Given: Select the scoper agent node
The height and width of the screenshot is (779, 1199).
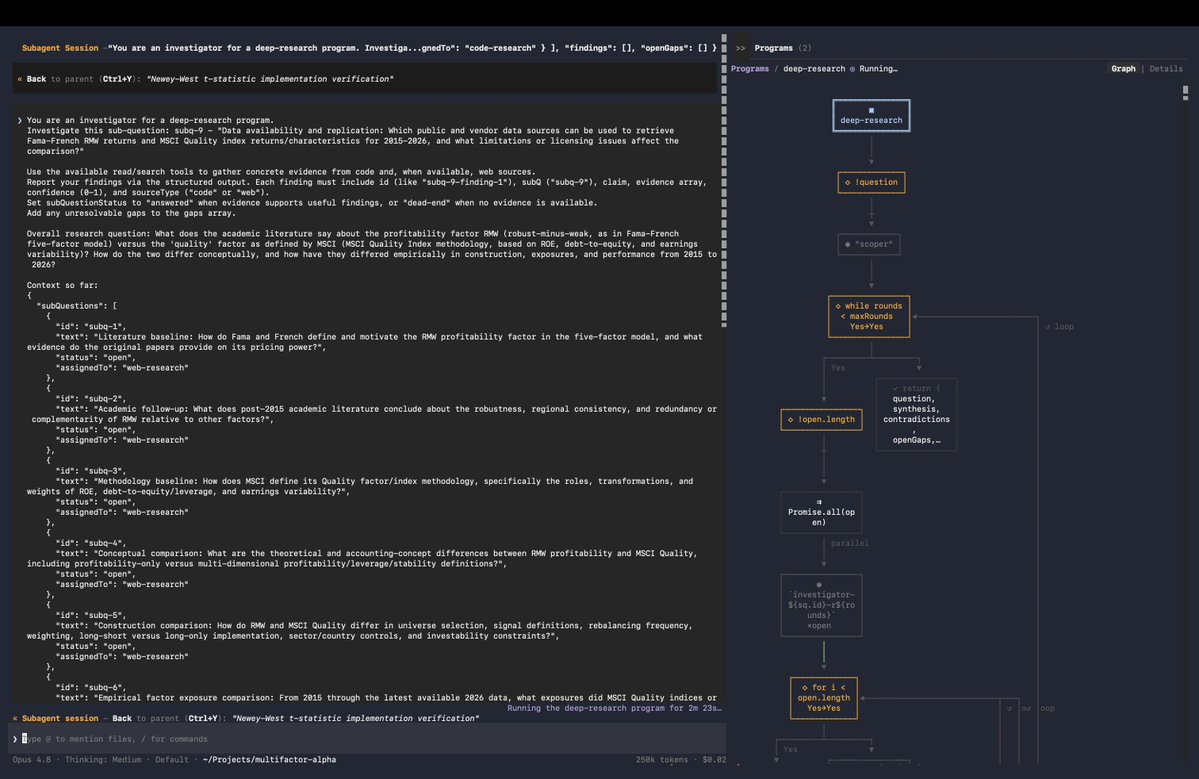Looking at the screenshot, I should point(869,244).
